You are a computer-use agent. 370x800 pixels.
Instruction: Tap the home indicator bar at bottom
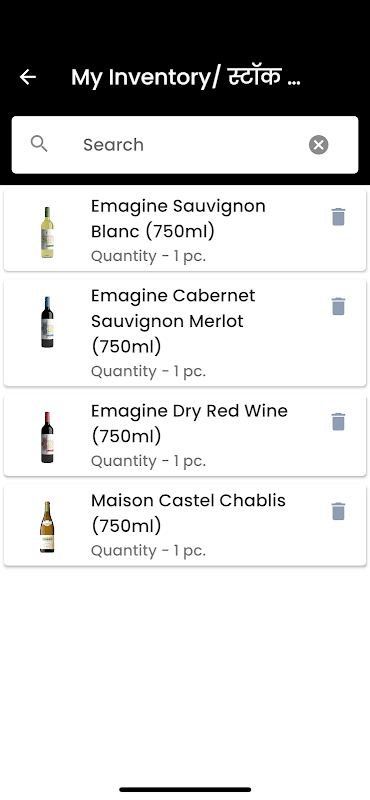coord(185,789)
